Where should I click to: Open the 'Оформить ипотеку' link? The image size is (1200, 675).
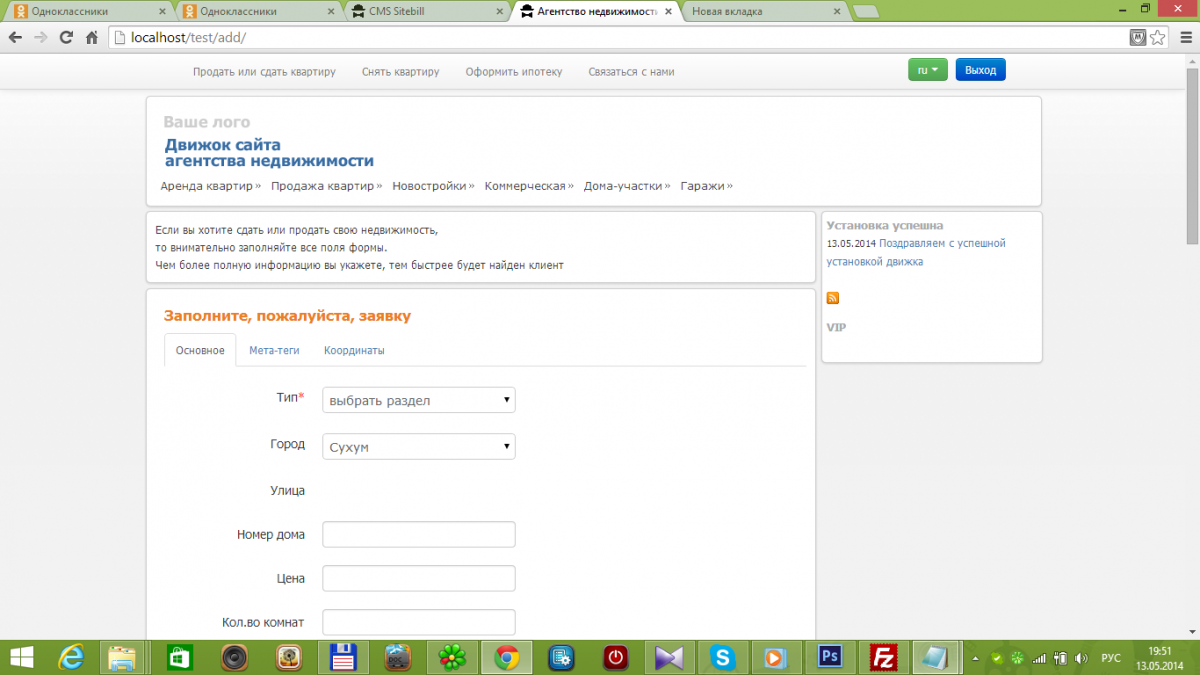point(514,72)
